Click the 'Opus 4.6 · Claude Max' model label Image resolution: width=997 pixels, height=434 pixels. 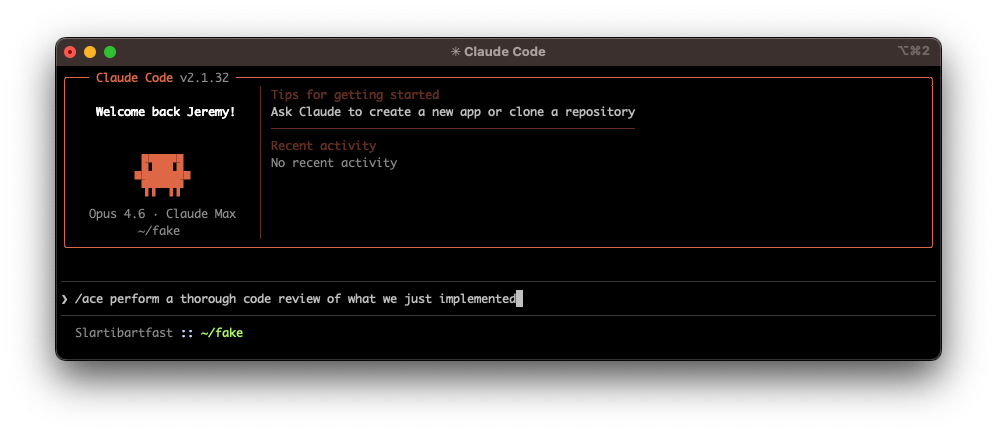click(x=162, y=214)
